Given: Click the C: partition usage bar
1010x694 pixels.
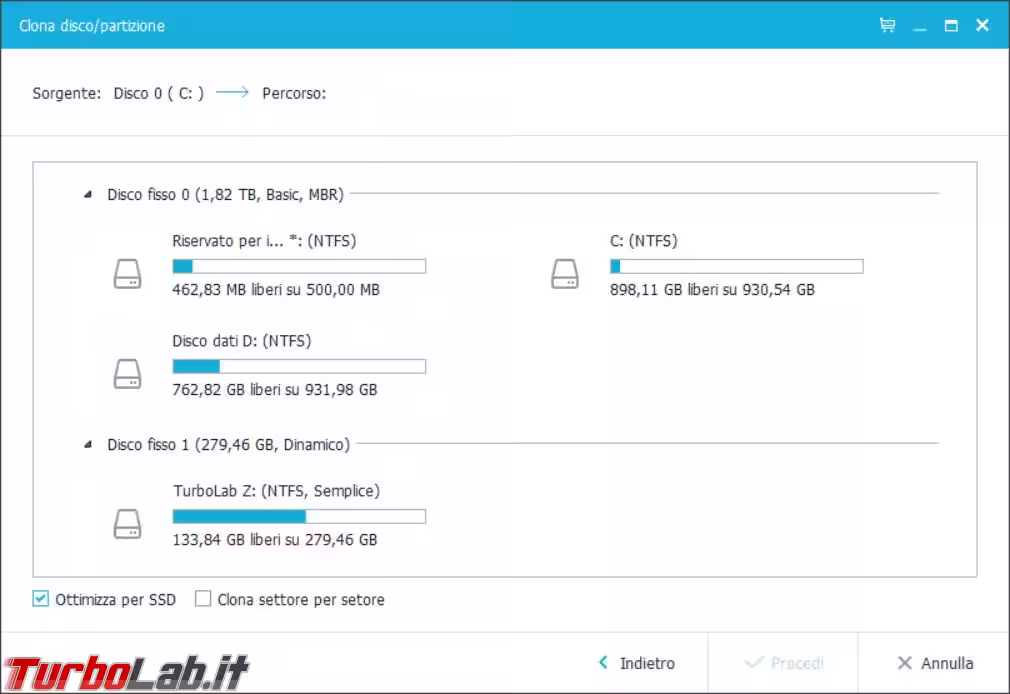Looking at the screenshot, I should tap(736, 266).
